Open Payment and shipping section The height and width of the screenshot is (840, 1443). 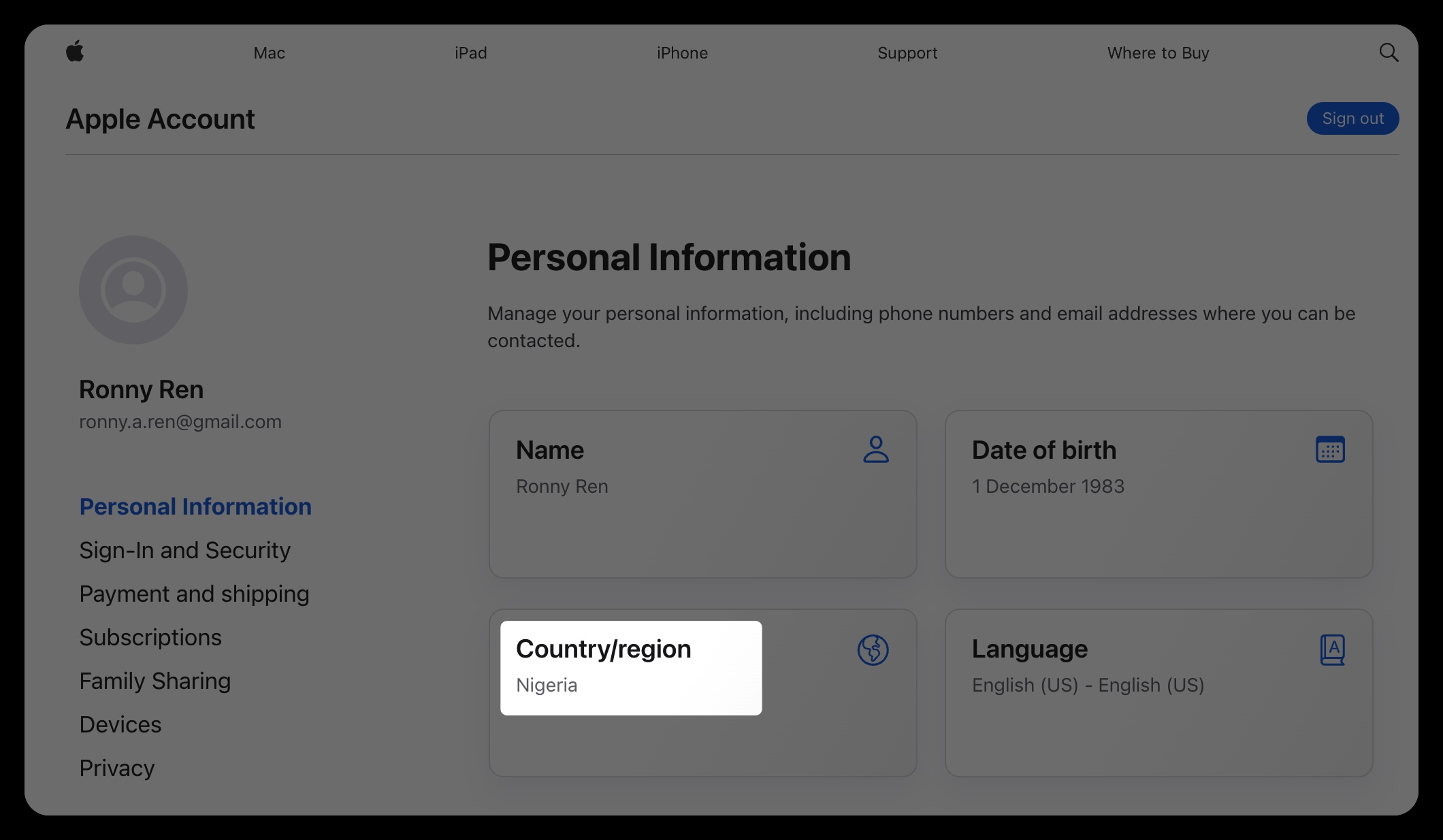194,594
